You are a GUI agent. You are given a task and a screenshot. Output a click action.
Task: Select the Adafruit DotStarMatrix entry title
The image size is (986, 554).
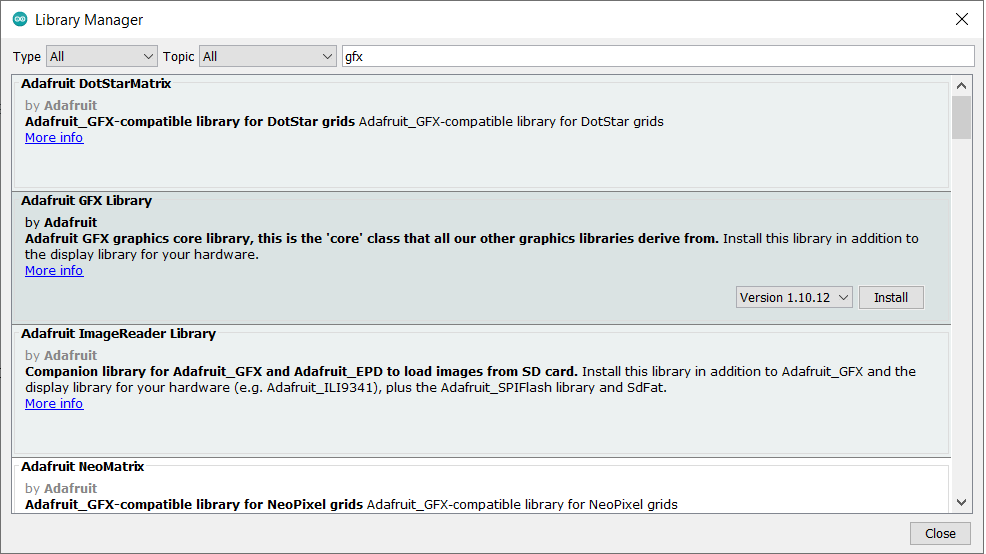[96, 84]
